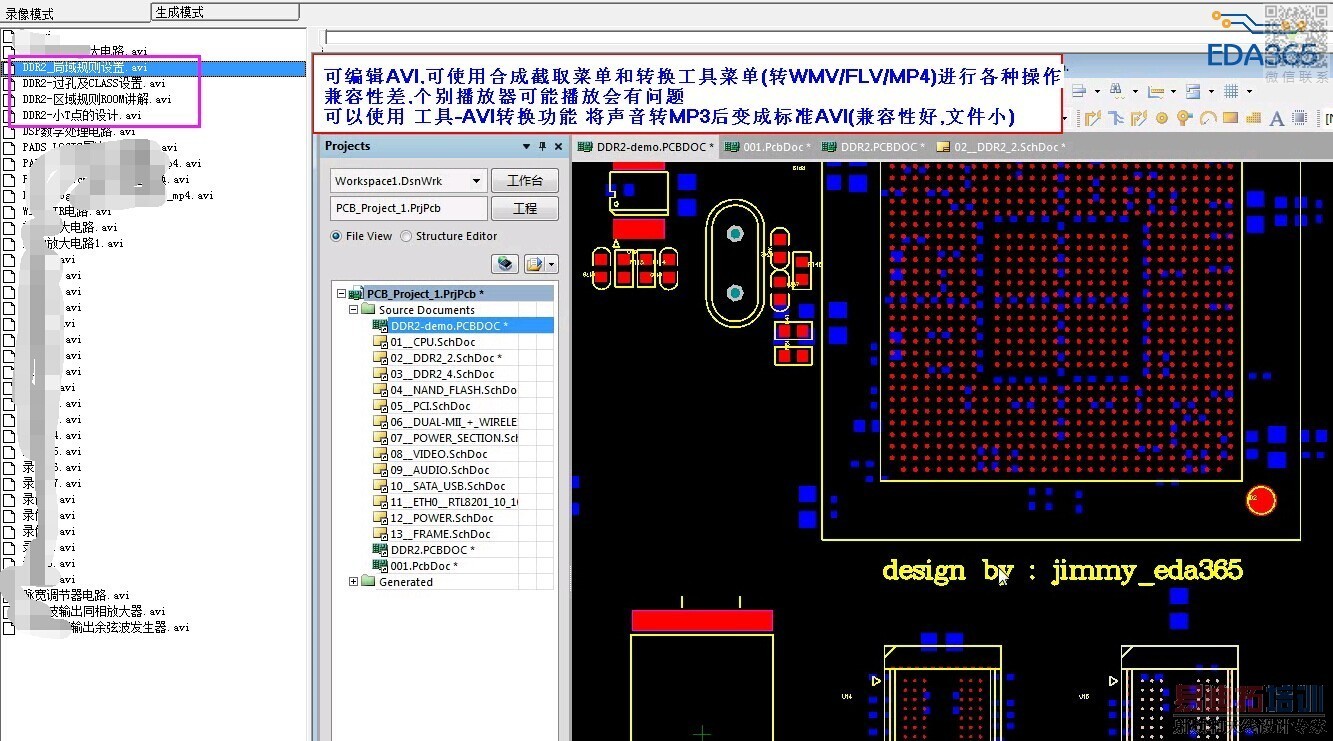Image resolution: width=1333 pixels, height=741 pixels.
Task: Open the Workspace1.DsnWrk dropdown
Action: [476, 181]
